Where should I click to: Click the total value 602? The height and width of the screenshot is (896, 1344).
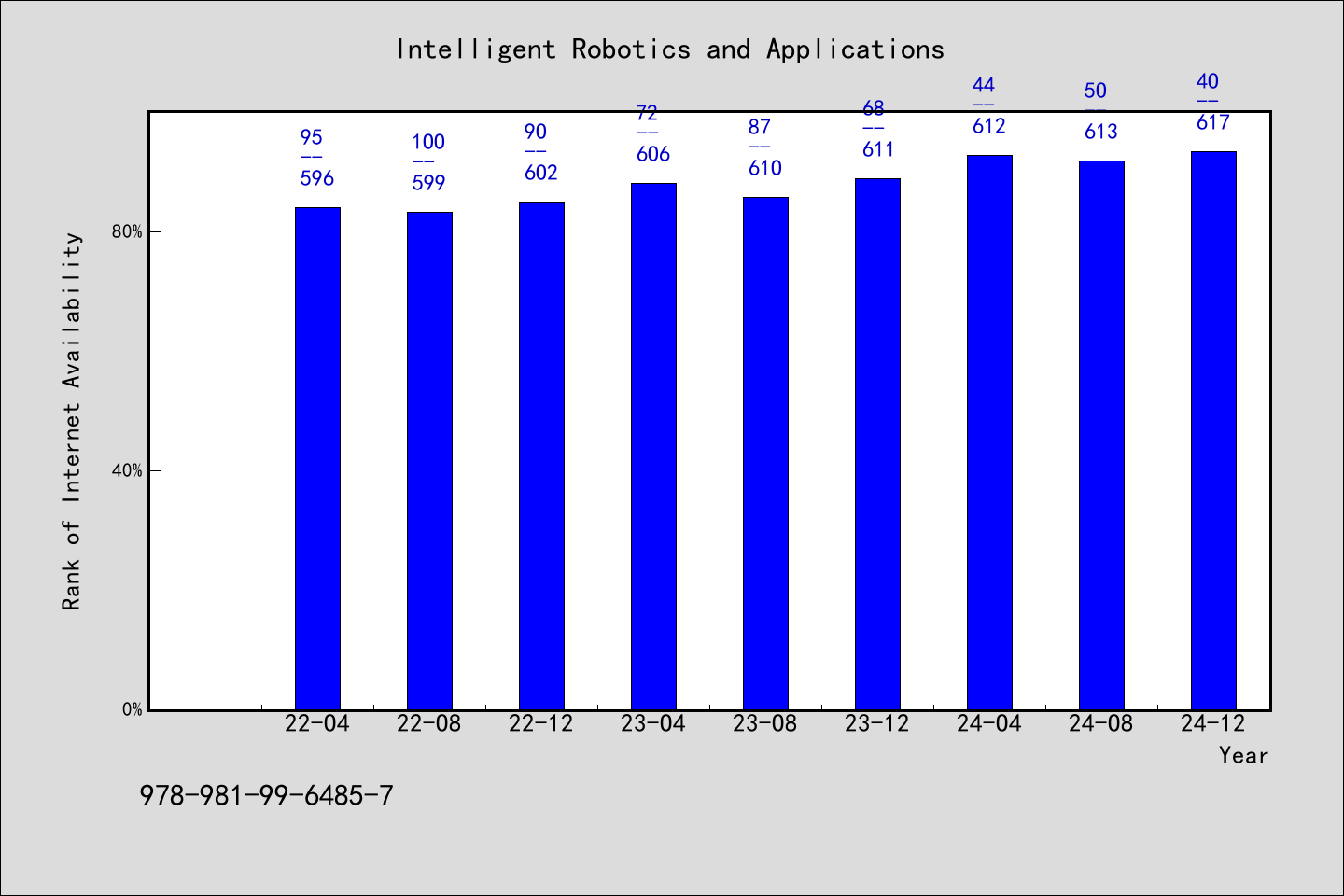541,173
